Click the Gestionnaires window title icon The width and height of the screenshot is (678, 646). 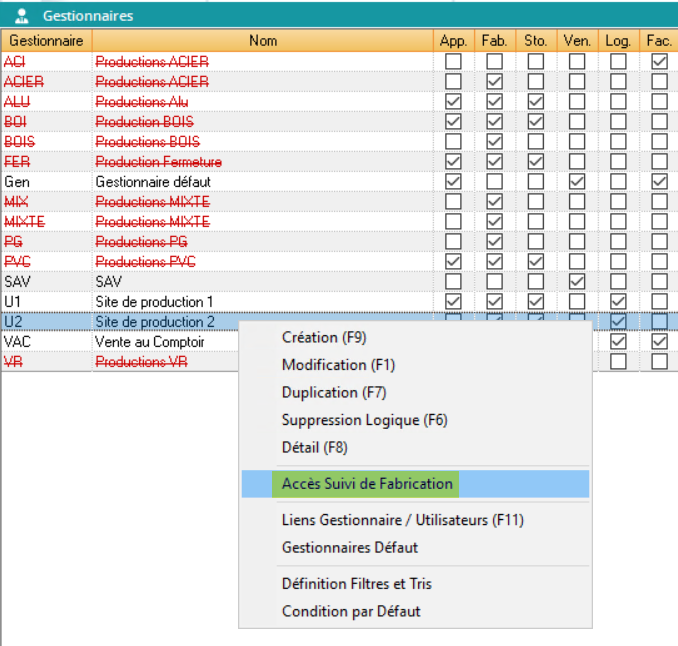22,16
